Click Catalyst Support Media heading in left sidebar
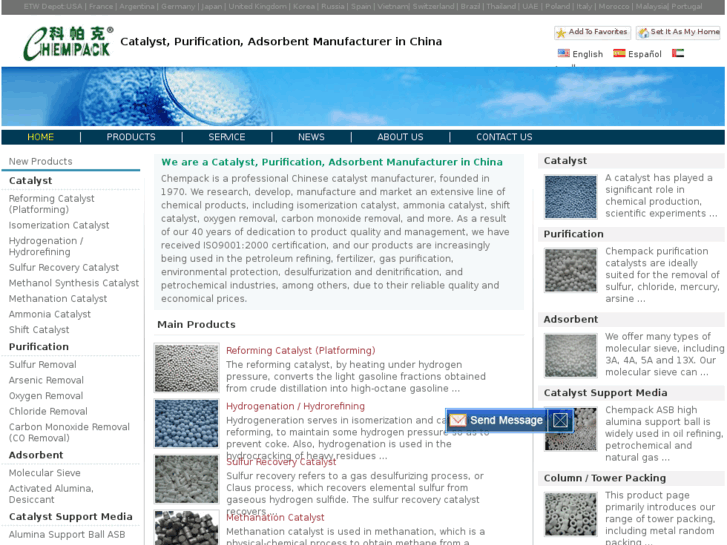Viewport: 727px width, 545px height. pos(70,516)
